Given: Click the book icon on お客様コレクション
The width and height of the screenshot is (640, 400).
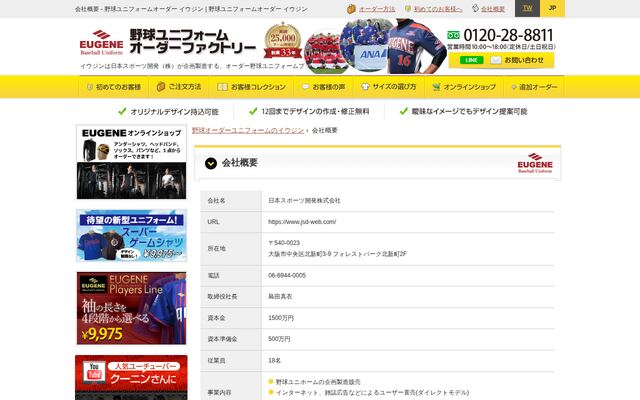Looking at the screenshot, I should (x=222, y=87).
